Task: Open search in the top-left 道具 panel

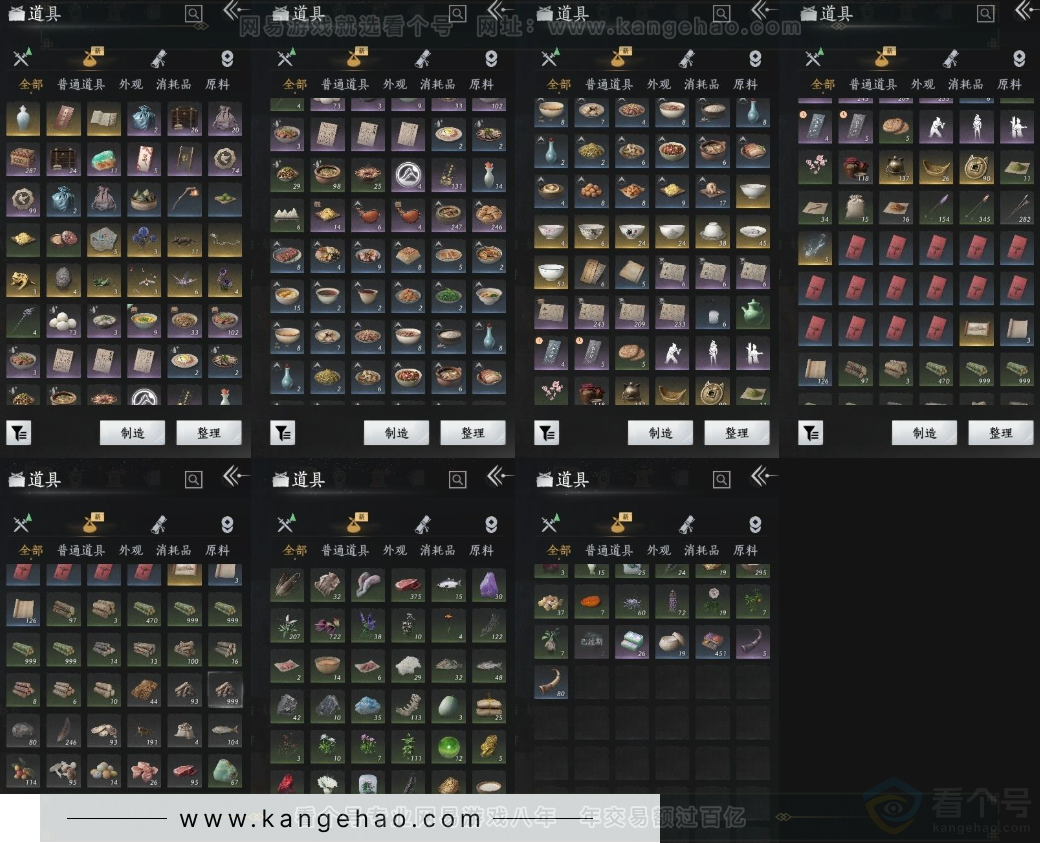Action: click(194, 14)
